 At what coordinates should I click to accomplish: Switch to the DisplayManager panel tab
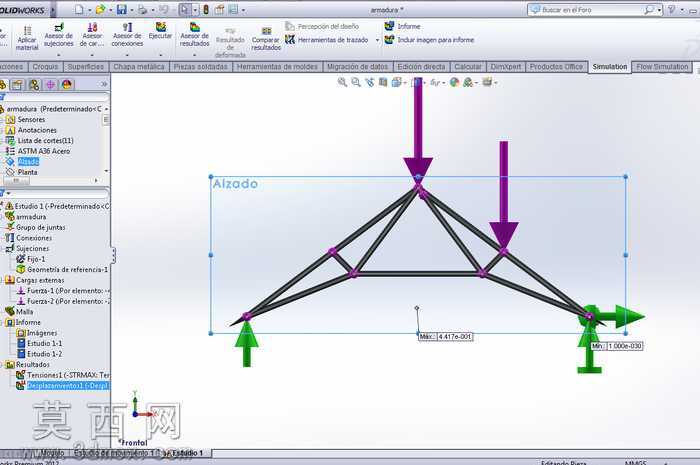click(67, 84)
